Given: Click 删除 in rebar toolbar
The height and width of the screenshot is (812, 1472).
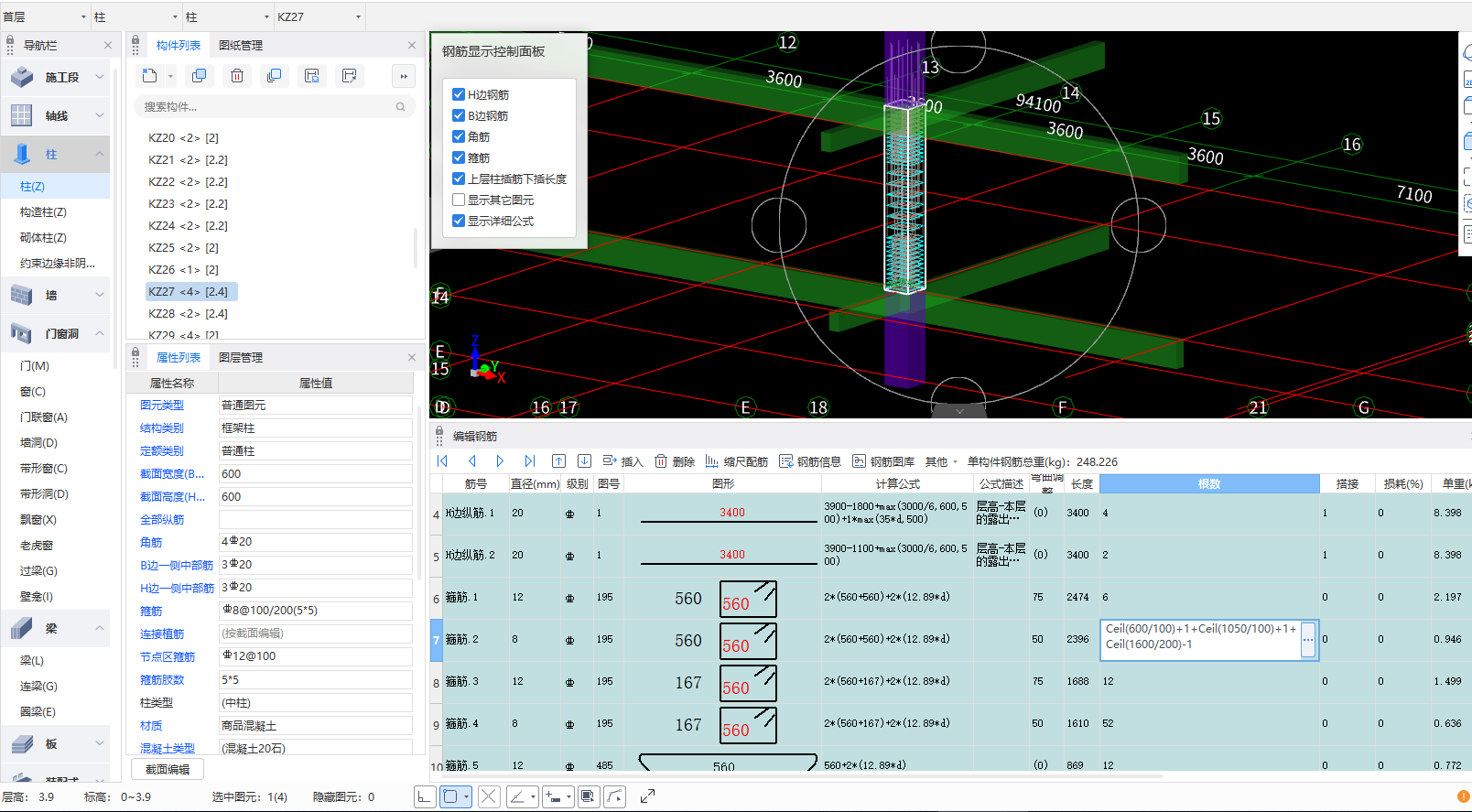Looking at the screenshot, I should [x=675, y=461].
